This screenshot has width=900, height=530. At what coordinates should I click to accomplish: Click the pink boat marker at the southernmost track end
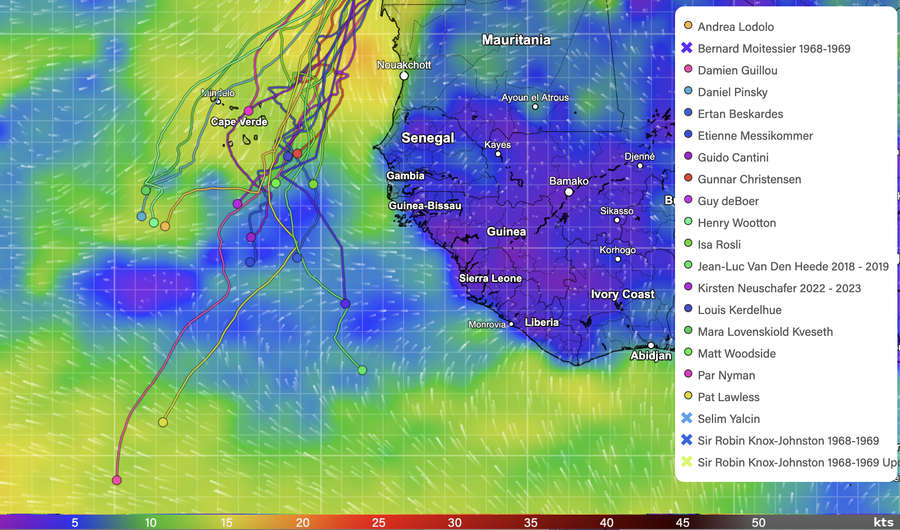pos(117,480)
